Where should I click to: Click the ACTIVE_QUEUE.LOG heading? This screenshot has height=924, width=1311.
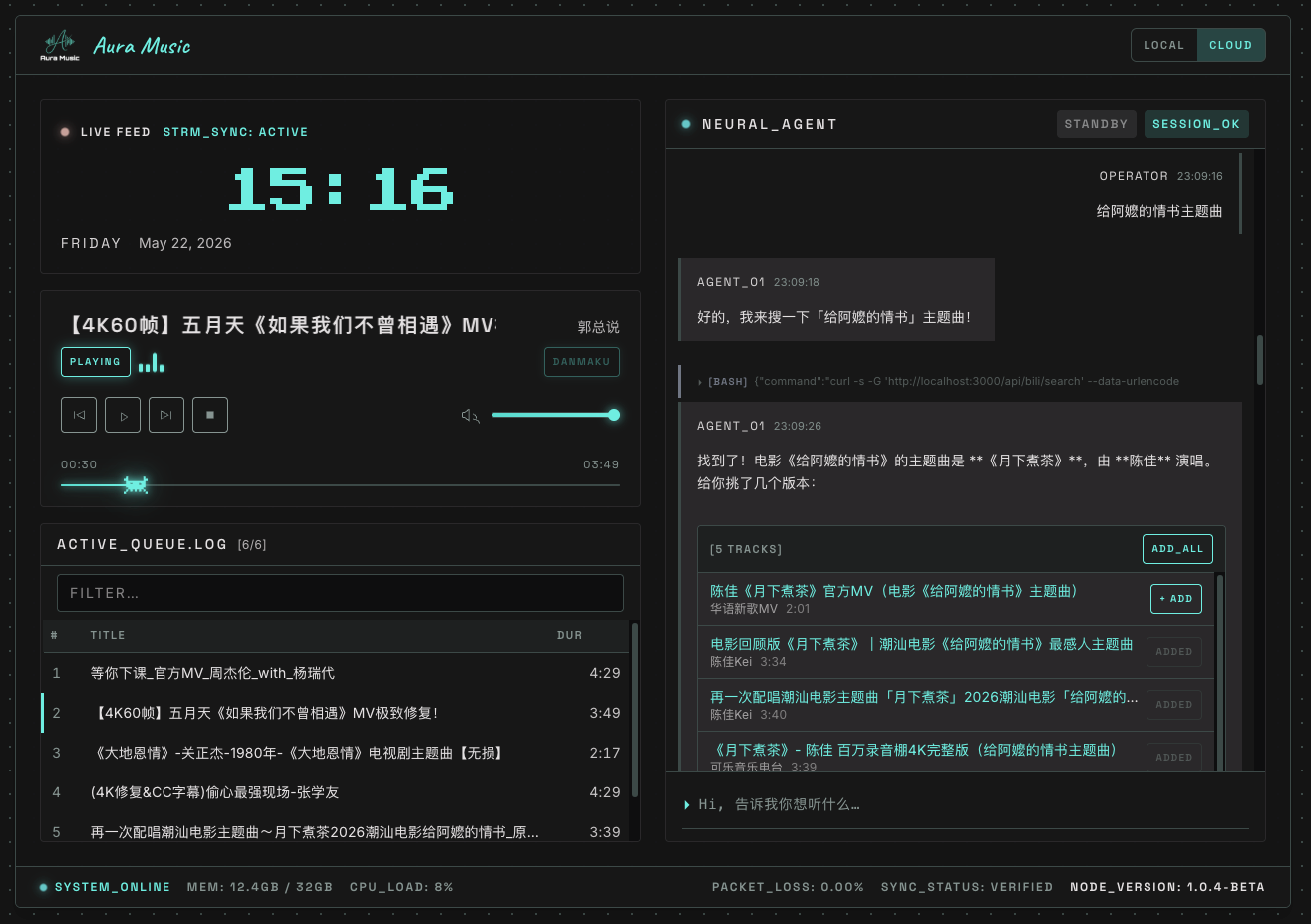pos(142,544)
